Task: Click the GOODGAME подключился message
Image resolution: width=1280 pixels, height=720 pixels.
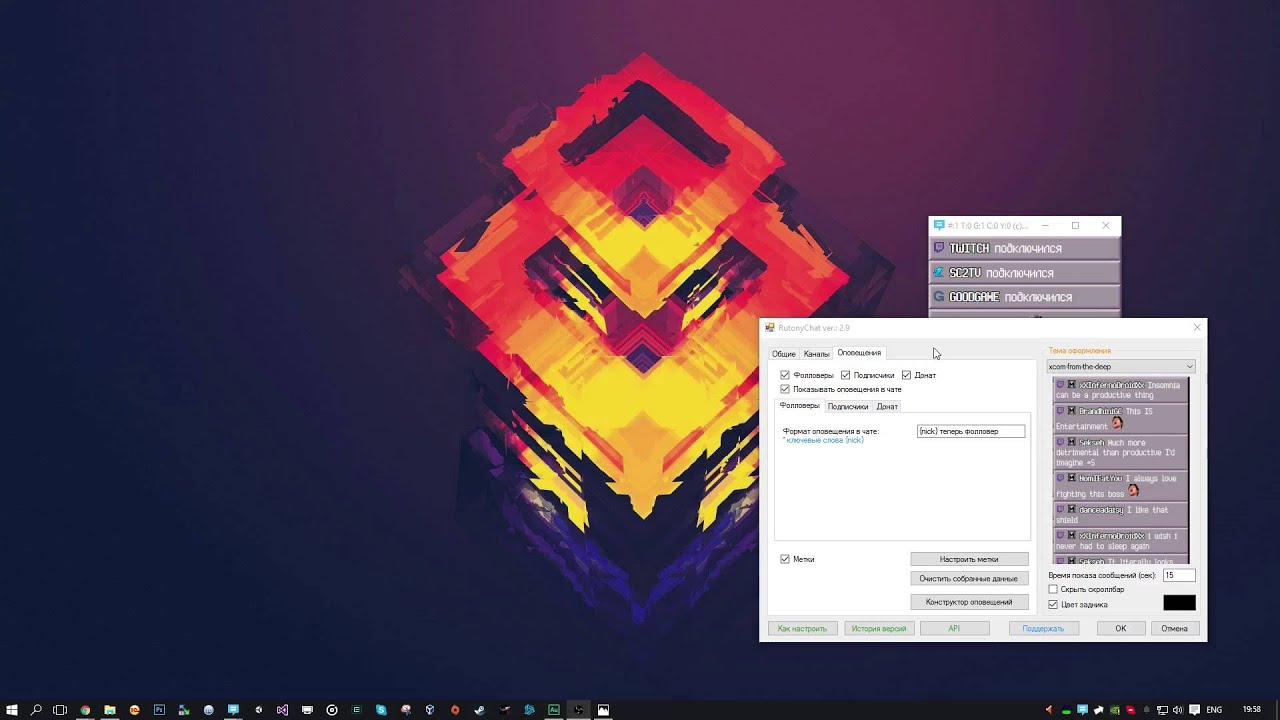Action: point(1024,297)
